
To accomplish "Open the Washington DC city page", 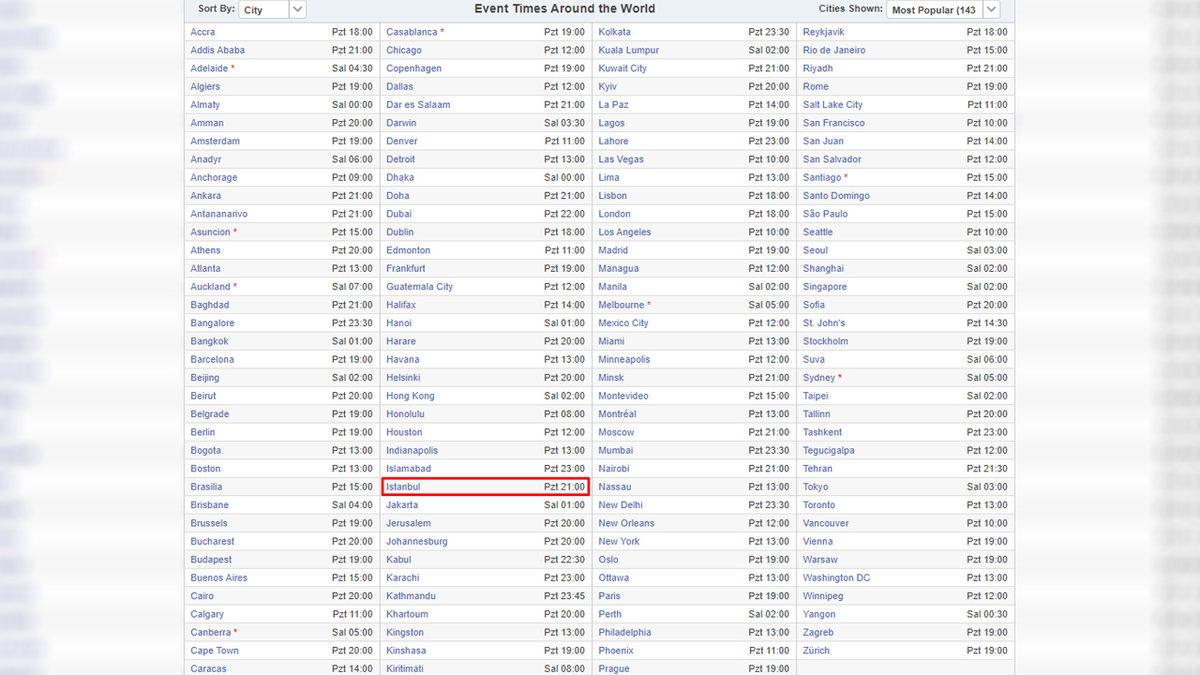I will pos(838,577).
